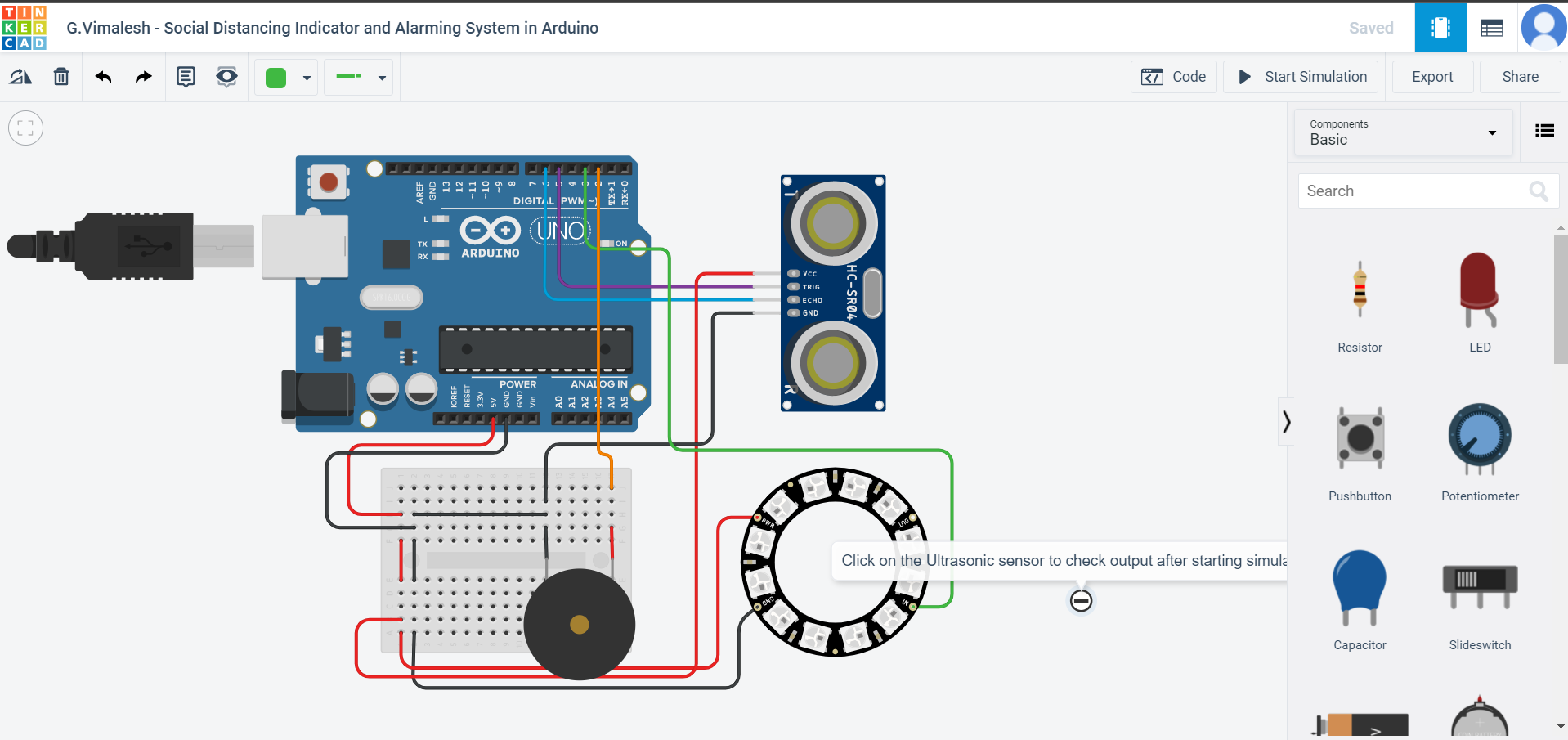The image size is (1568, 740).
Task: Click the ultrasonic sensor note text
Action: click(x=1064, y=561)
